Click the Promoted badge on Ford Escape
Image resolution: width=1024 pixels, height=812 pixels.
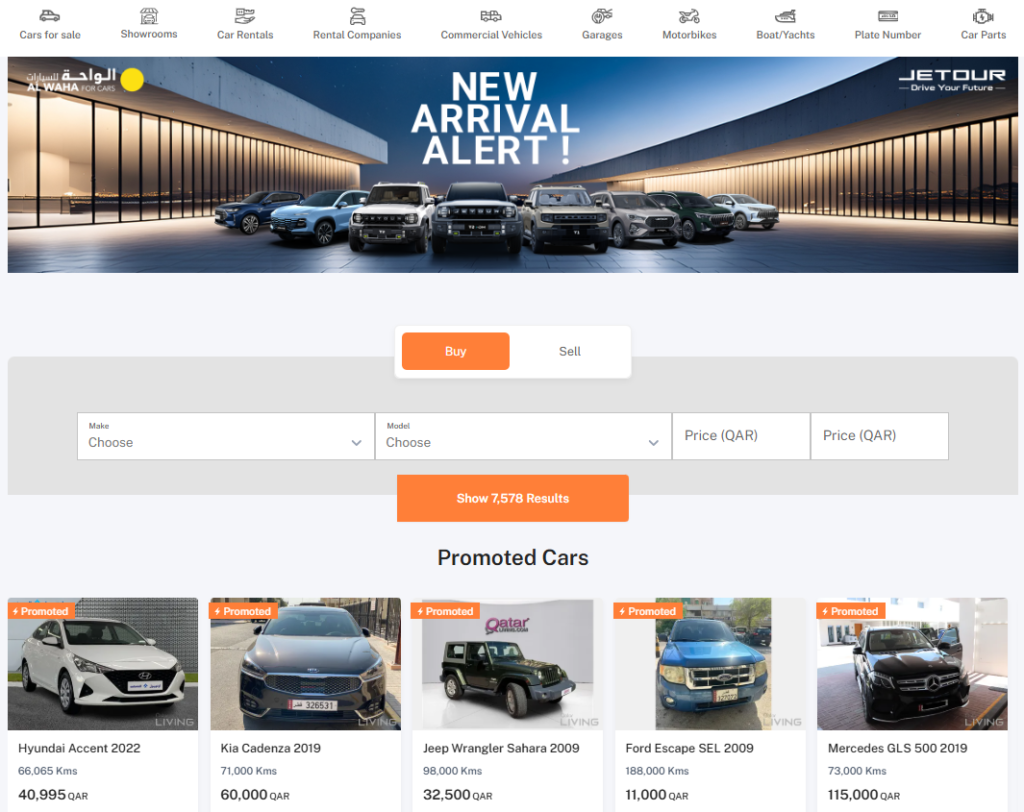(649, 611)
